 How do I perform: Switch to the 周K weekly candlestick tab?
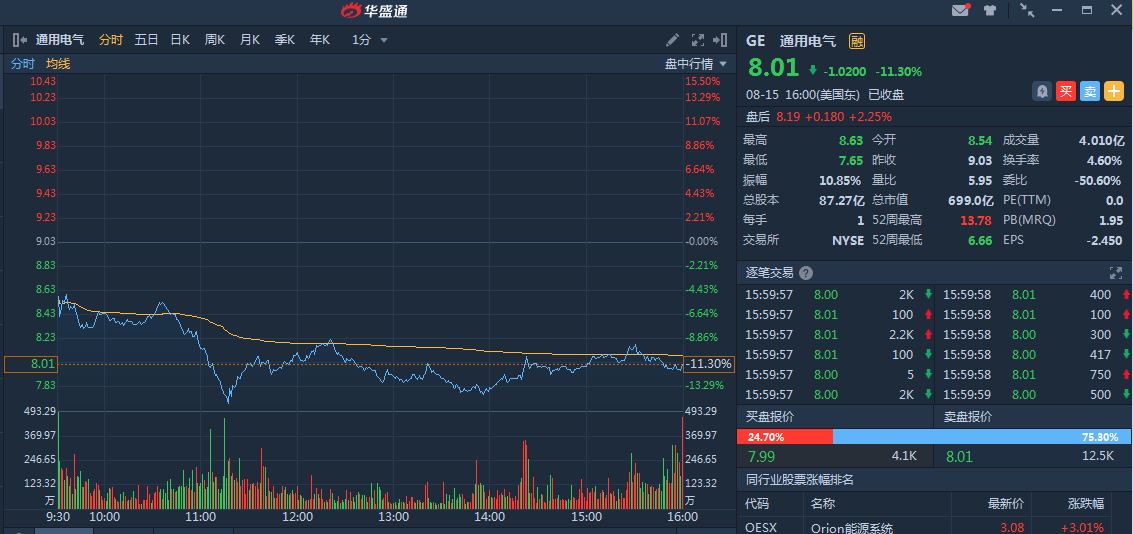tap(215, 40)
